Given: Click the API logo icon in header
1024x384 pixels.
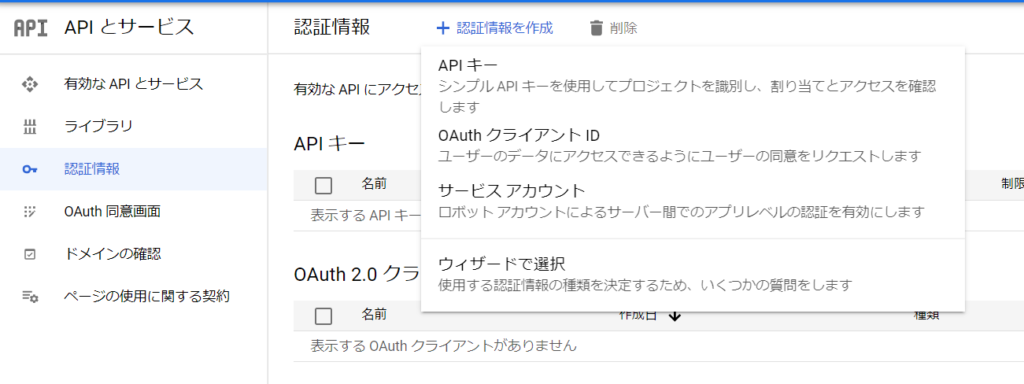Looking at the screenshot, I should (x=31, y=28).
